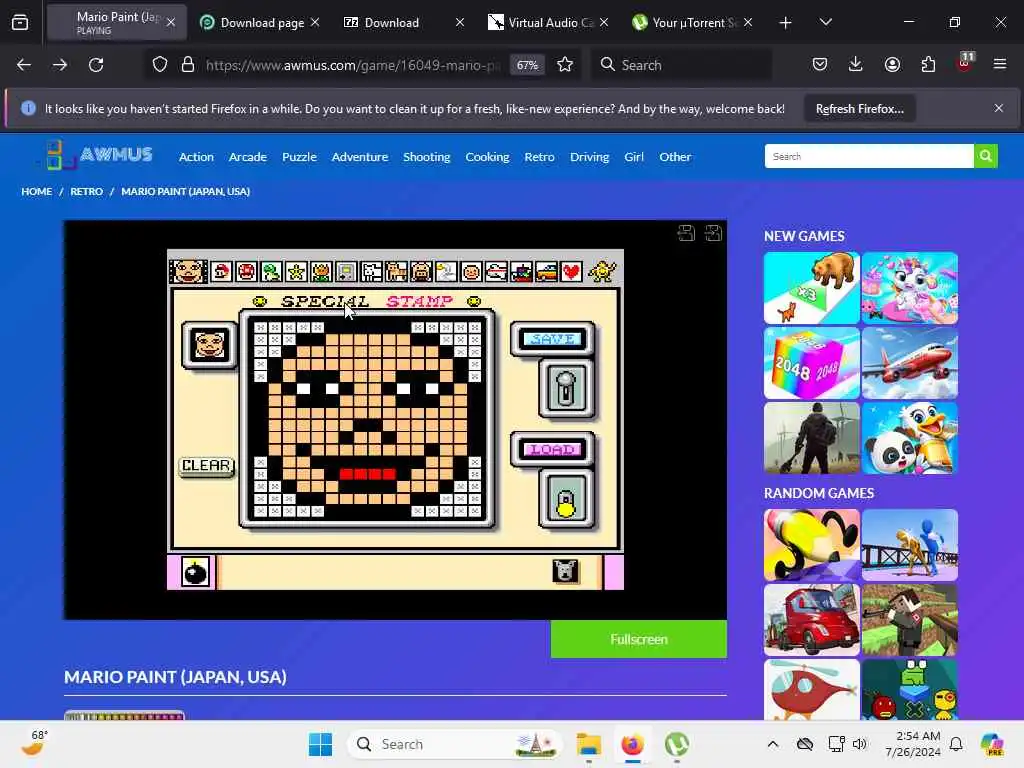
Task: Flip the save switch lever
Action: tap(566, 388)
